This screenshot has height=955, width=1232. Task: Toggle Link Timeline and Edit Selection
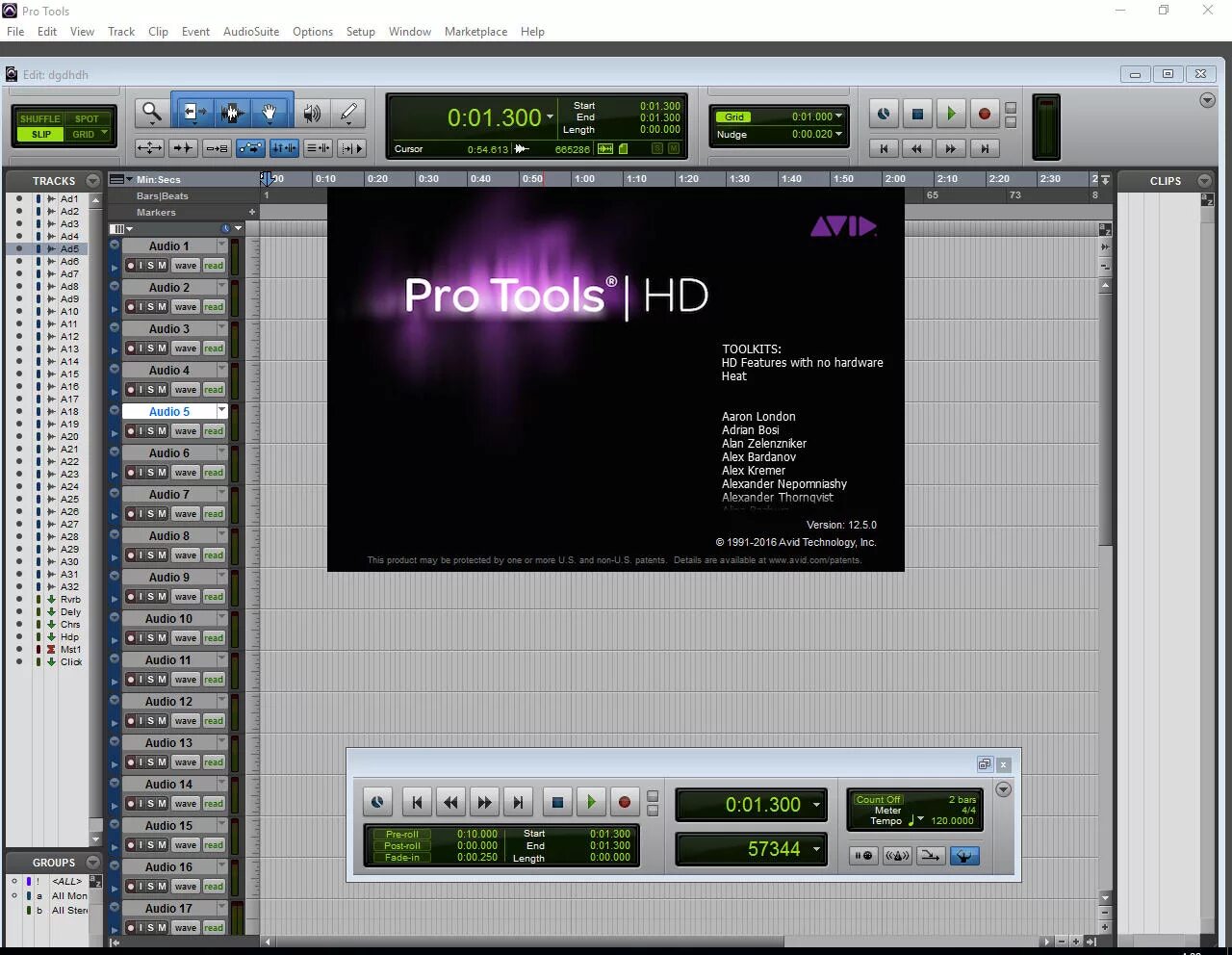(284, 148)
